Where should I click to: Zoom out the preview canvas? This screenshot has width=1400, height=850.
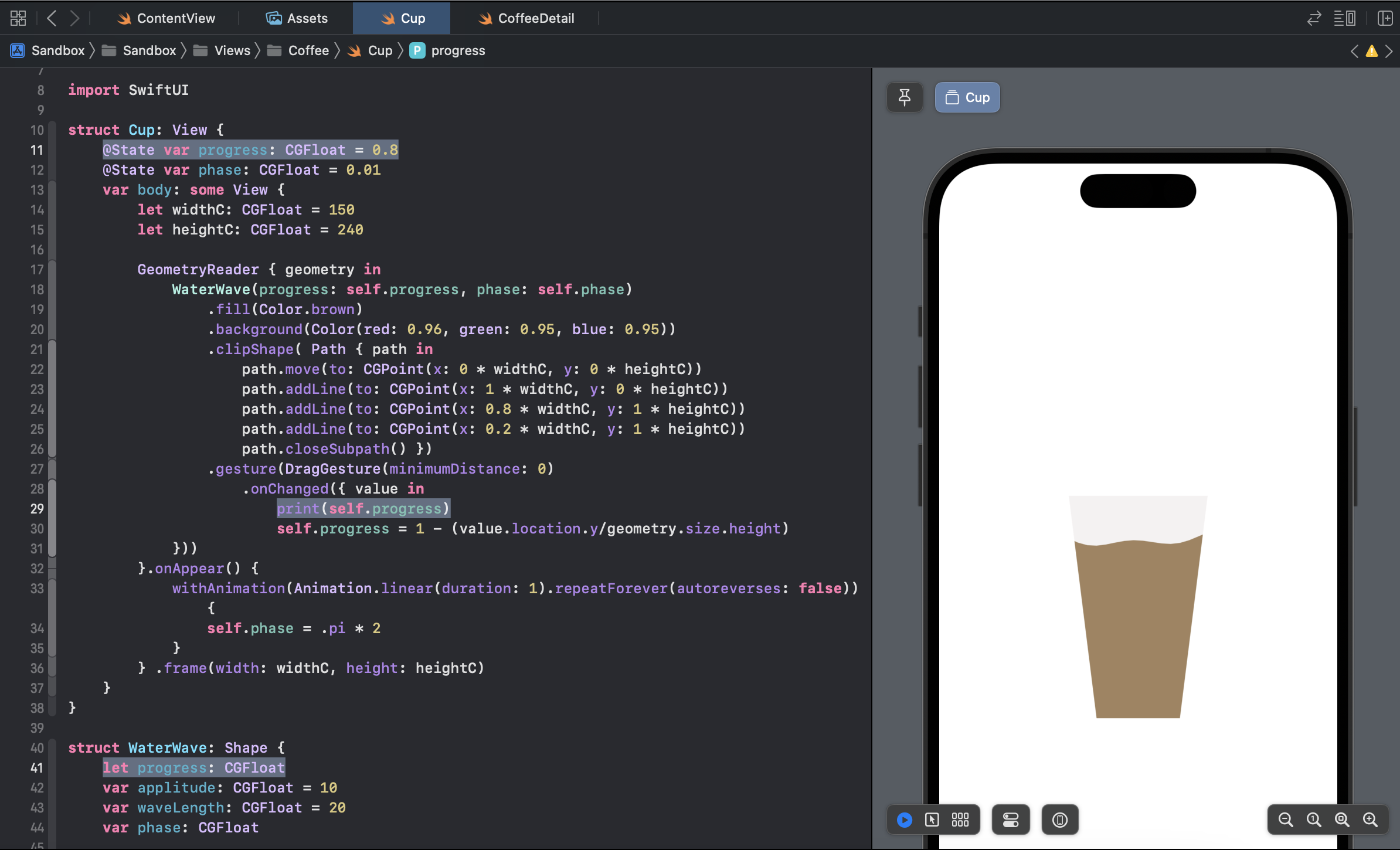tap(1285, 820)
